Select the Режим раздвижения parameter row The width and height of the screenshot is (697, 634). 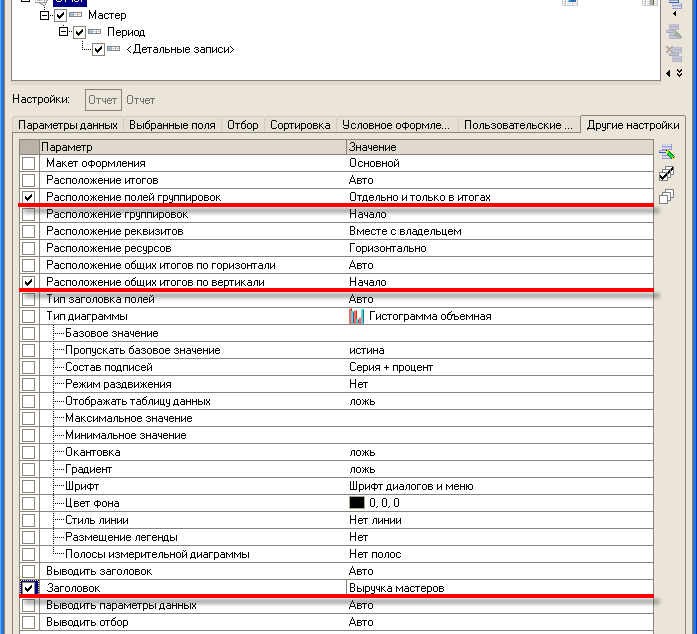coord(336,384)
